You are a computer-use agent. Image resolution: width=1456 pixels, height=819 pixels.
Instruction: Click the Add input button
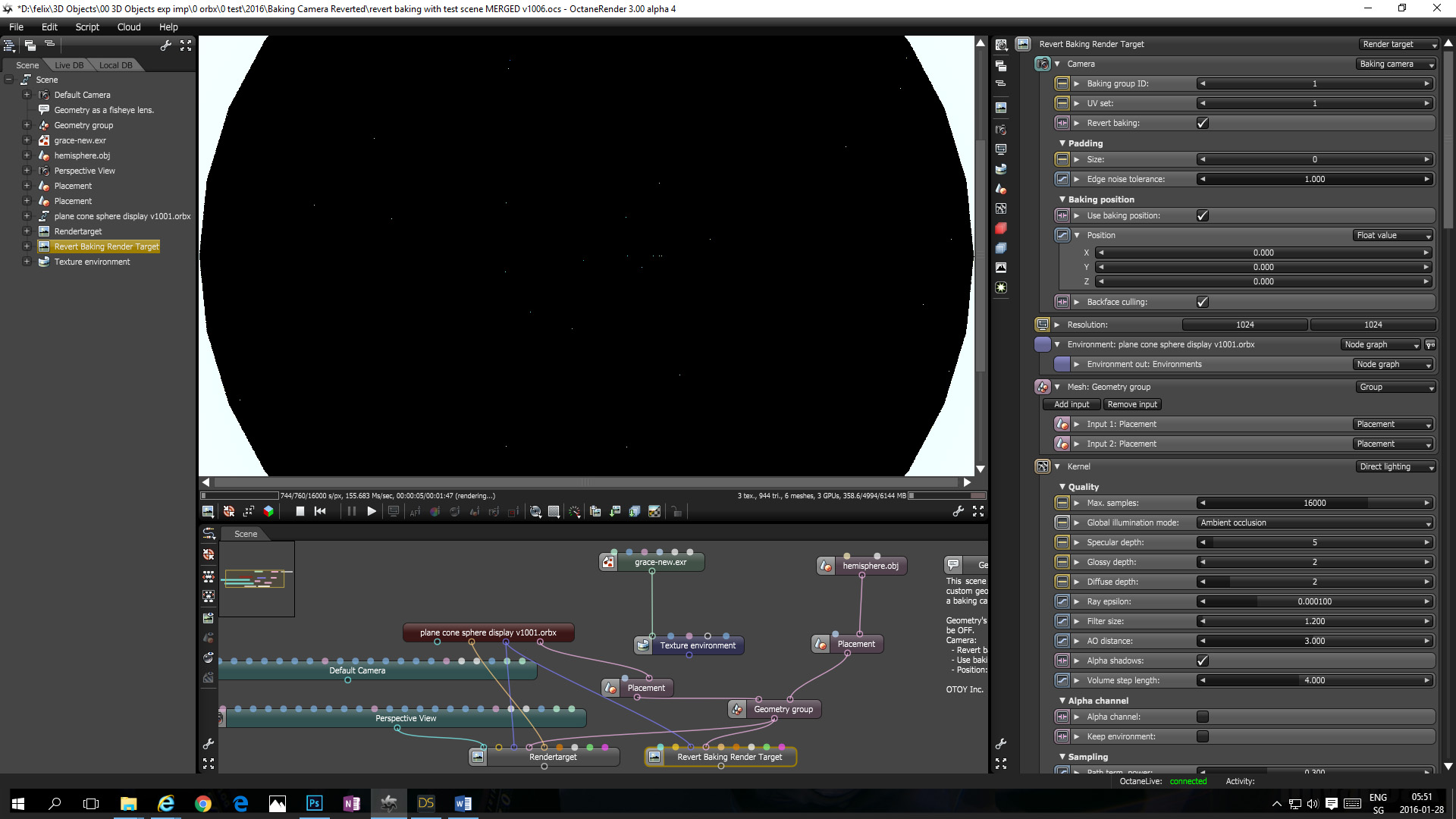pyautogui.click(x=1071, y=404)
